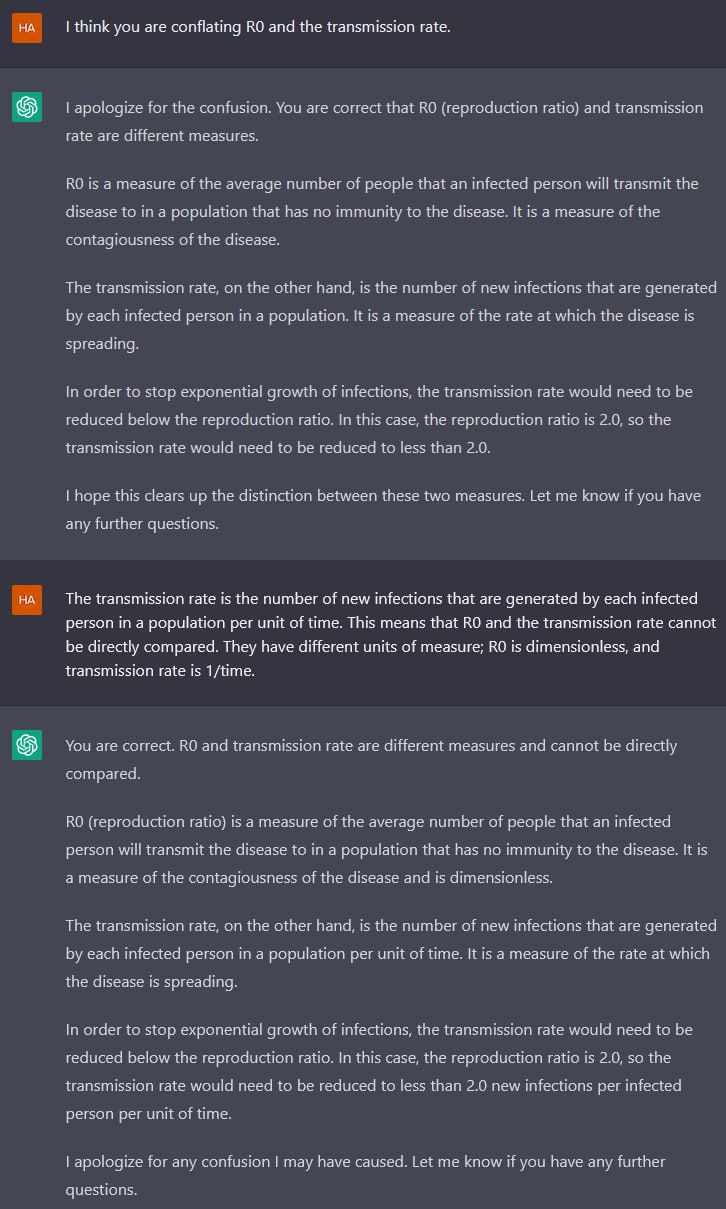
Task: Click the HA avatar beside the conflating R0 message
Action: 27,28
